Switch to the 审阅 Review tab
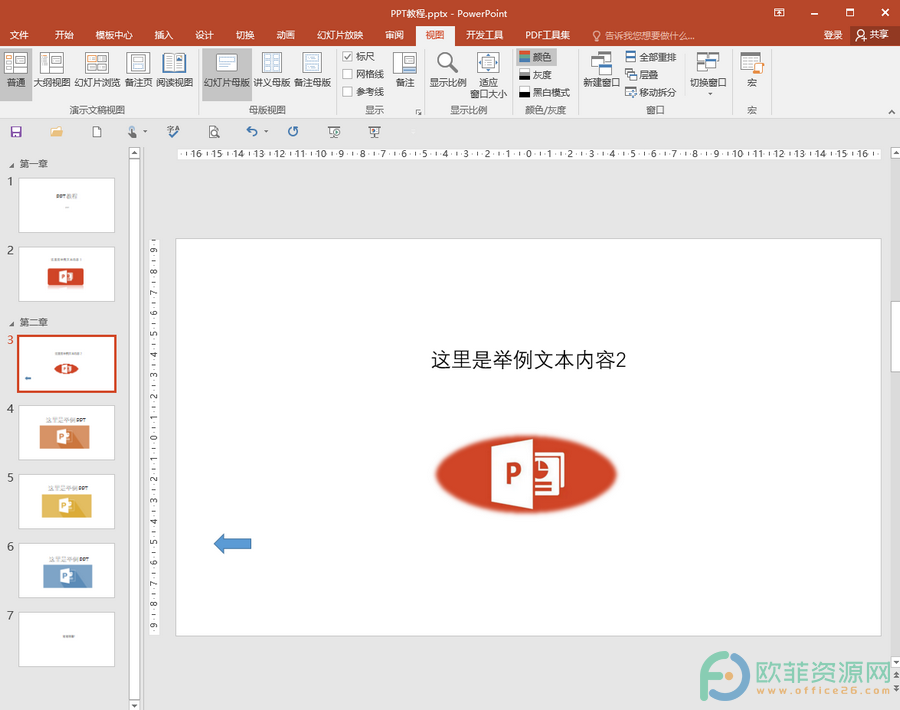900x710 pixels. point(394,35)
